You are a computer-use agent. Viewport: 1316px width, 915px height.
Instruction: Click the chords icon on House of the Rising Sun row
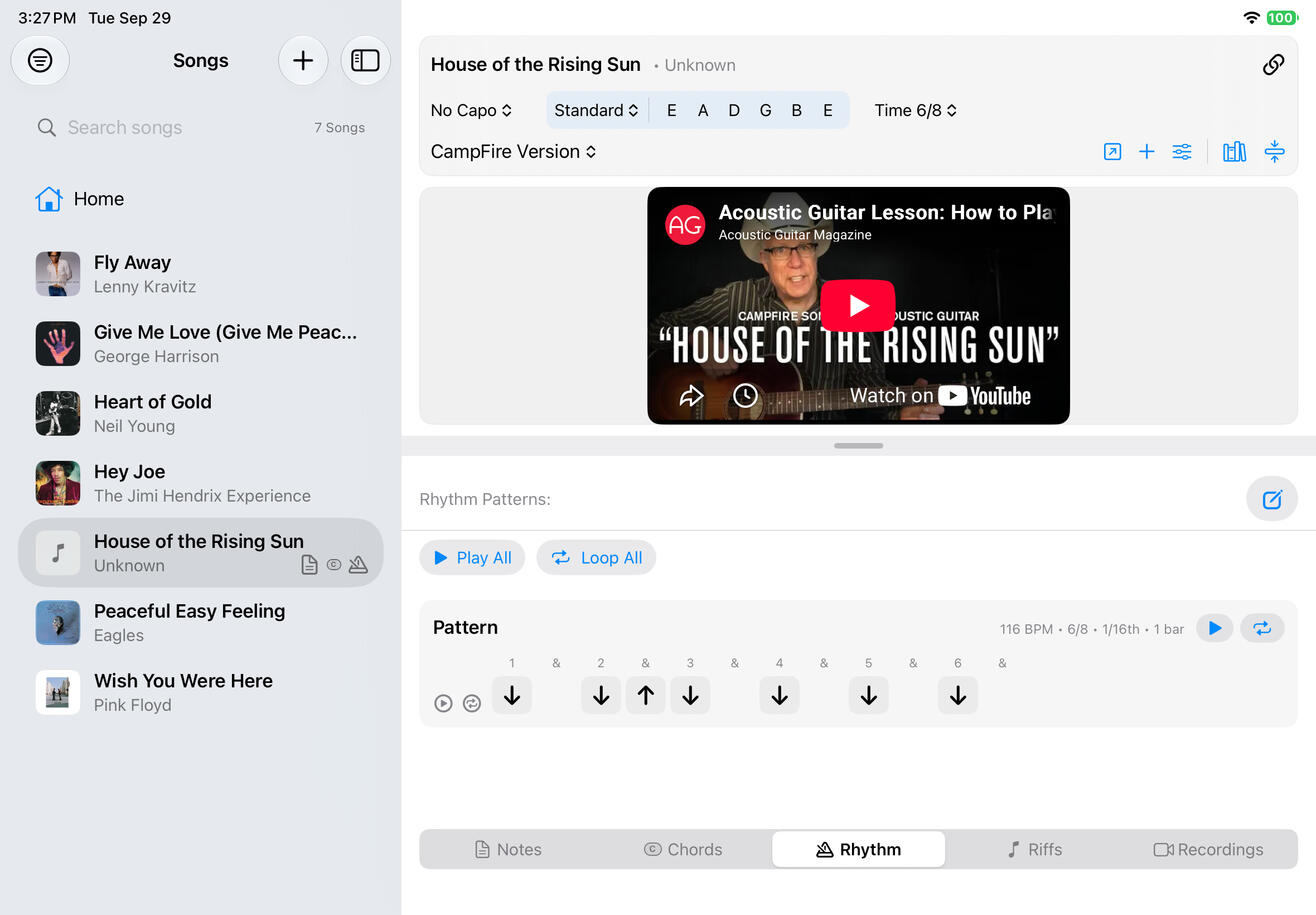click(x=334, y=565)
